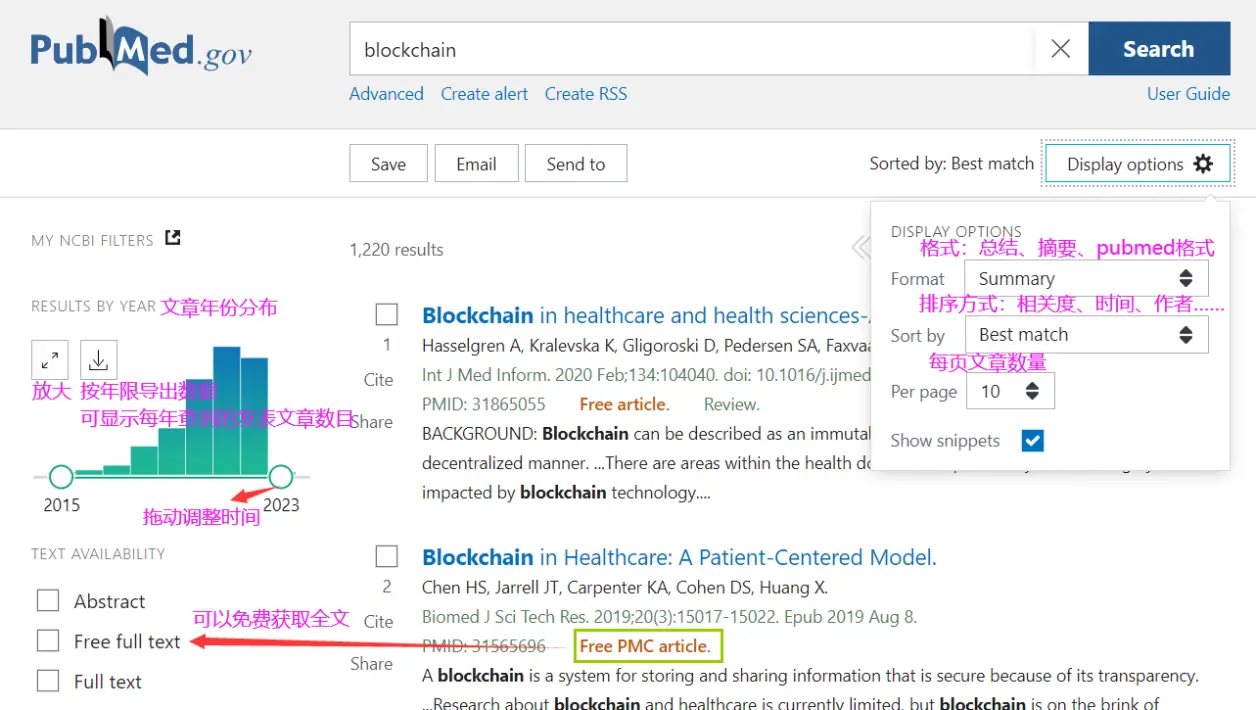Click the Display options gear icon
1256x710 pixels.
pos(1203,164)
